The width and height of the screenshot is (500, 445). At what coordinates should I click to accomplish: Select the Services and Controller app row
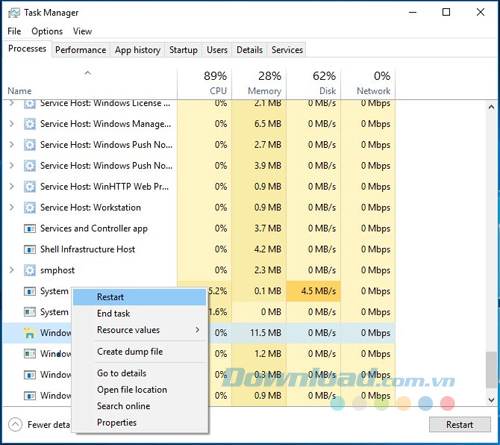pyautogui.click(x=199, y=229)
